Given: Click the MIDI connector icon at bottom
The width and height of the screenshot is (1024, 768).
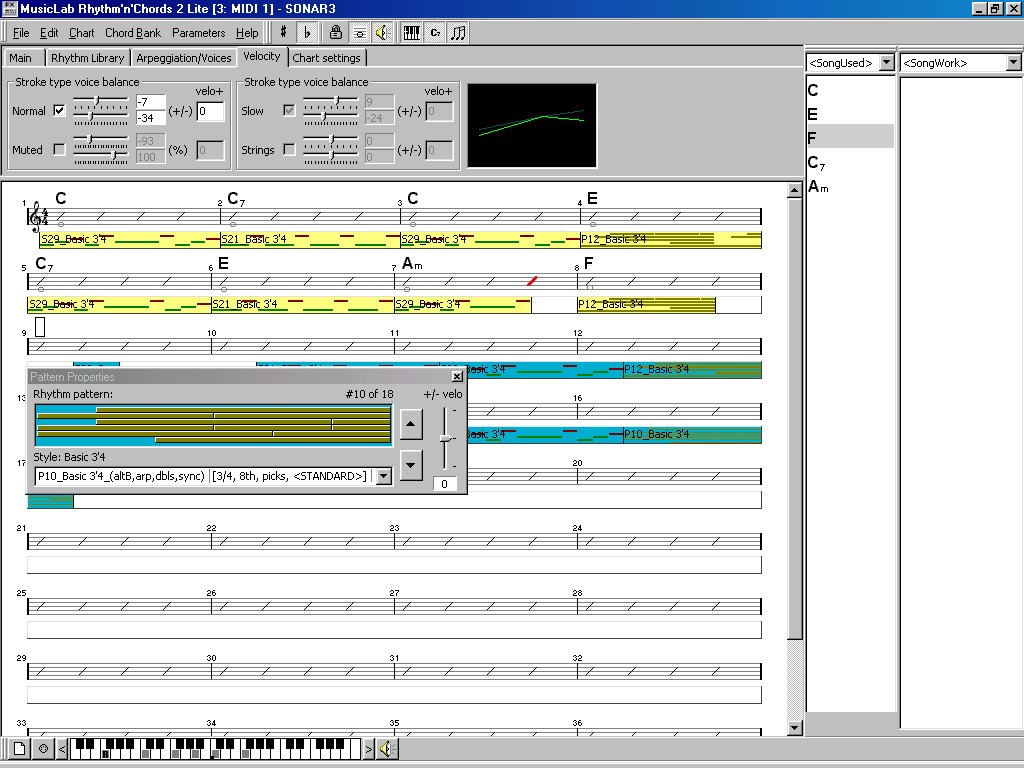Looking at the screenshot, I should point(43,748).
